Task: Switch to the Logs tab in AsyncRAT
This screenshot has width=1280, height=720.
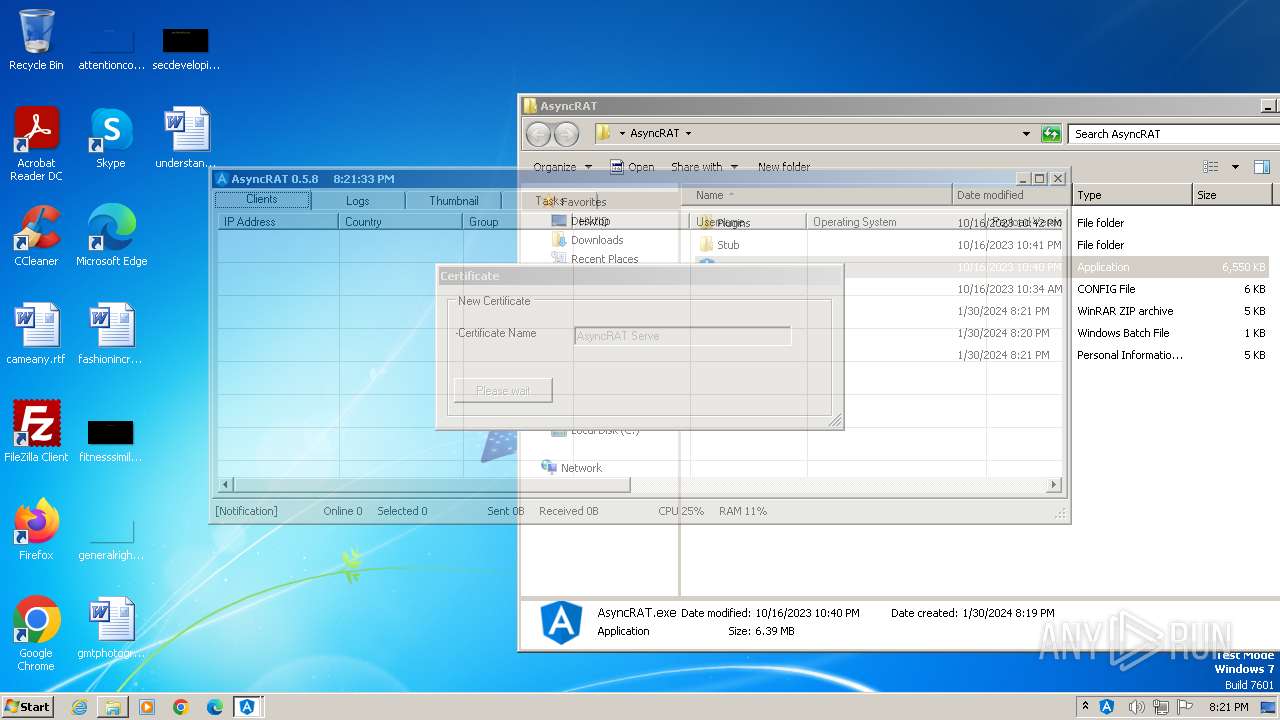Action: point(358,201)
